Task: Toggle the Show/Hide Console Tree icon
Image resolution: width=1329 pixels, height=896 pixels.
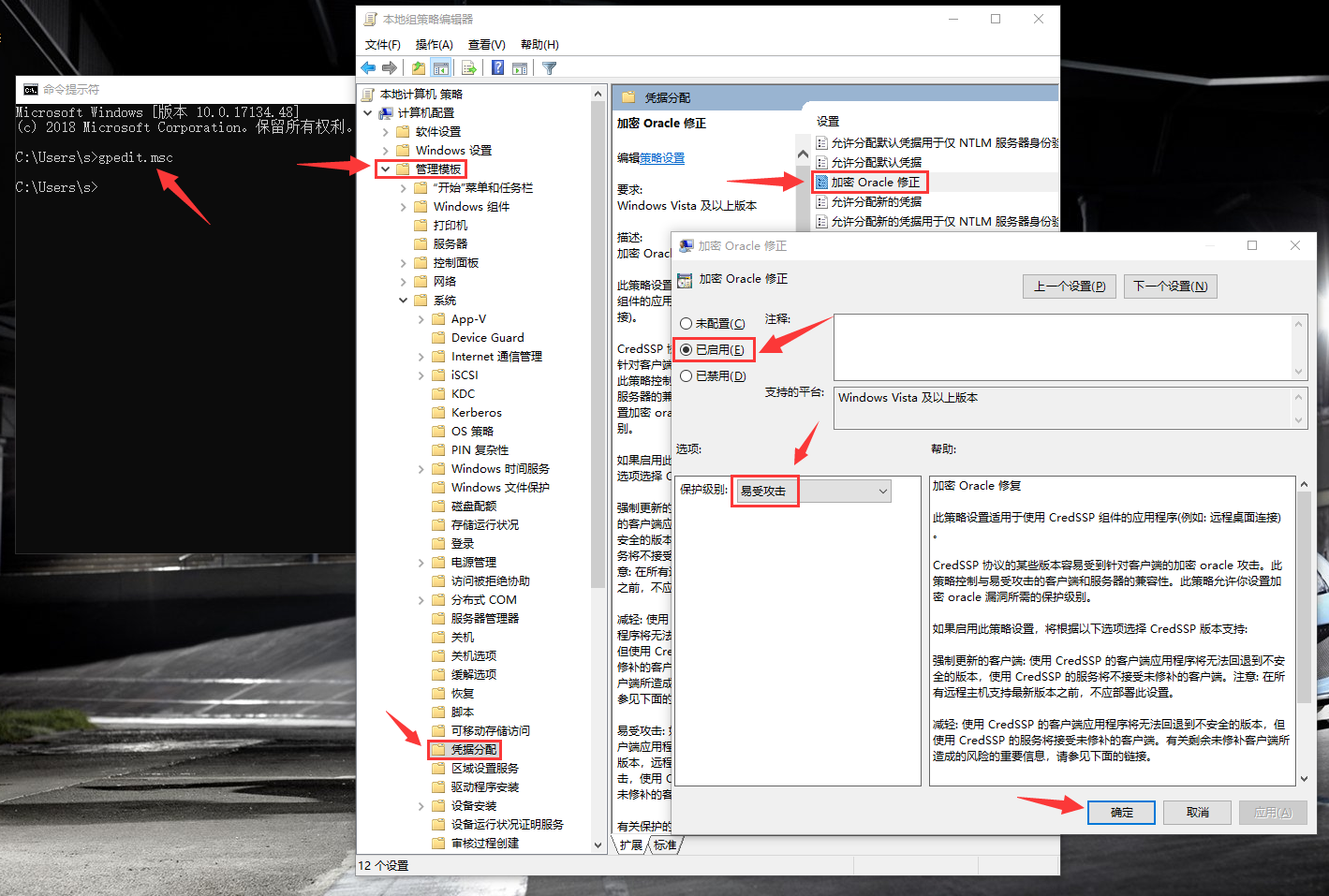Action: (x=440, y=67)
